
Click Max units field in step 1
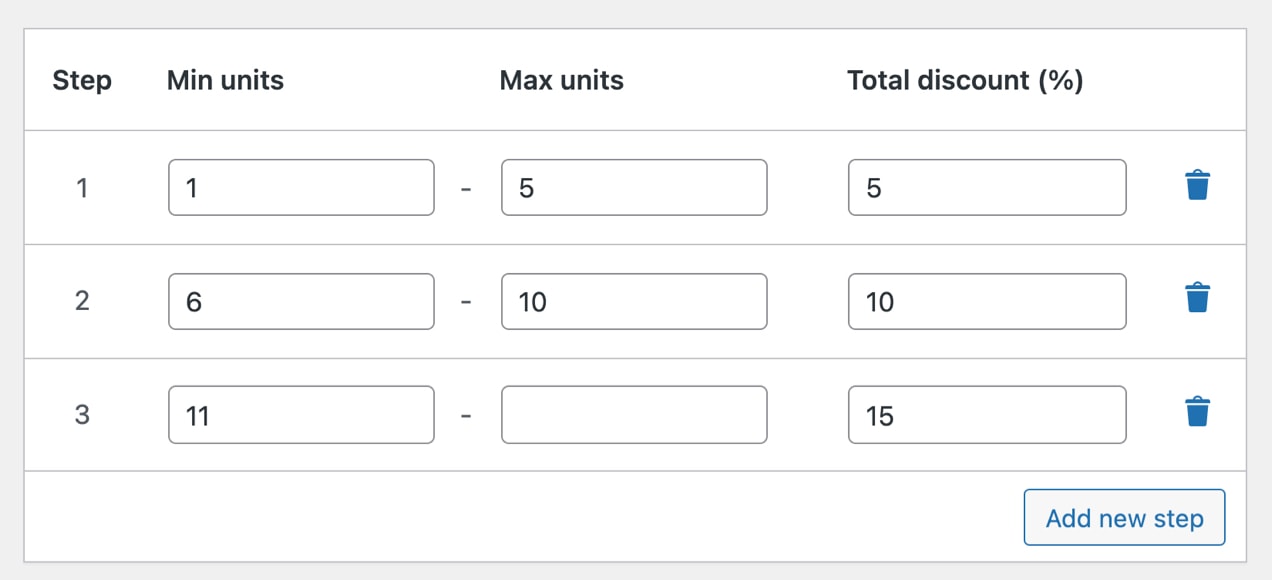[x=634, y=187]
